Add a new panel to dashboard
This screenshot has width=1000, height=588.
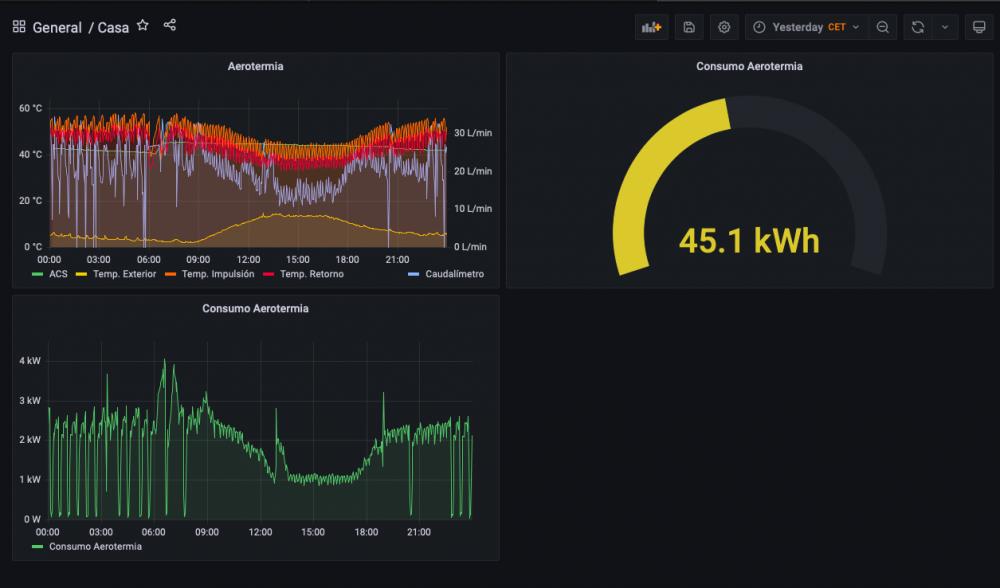coord(651,27)
